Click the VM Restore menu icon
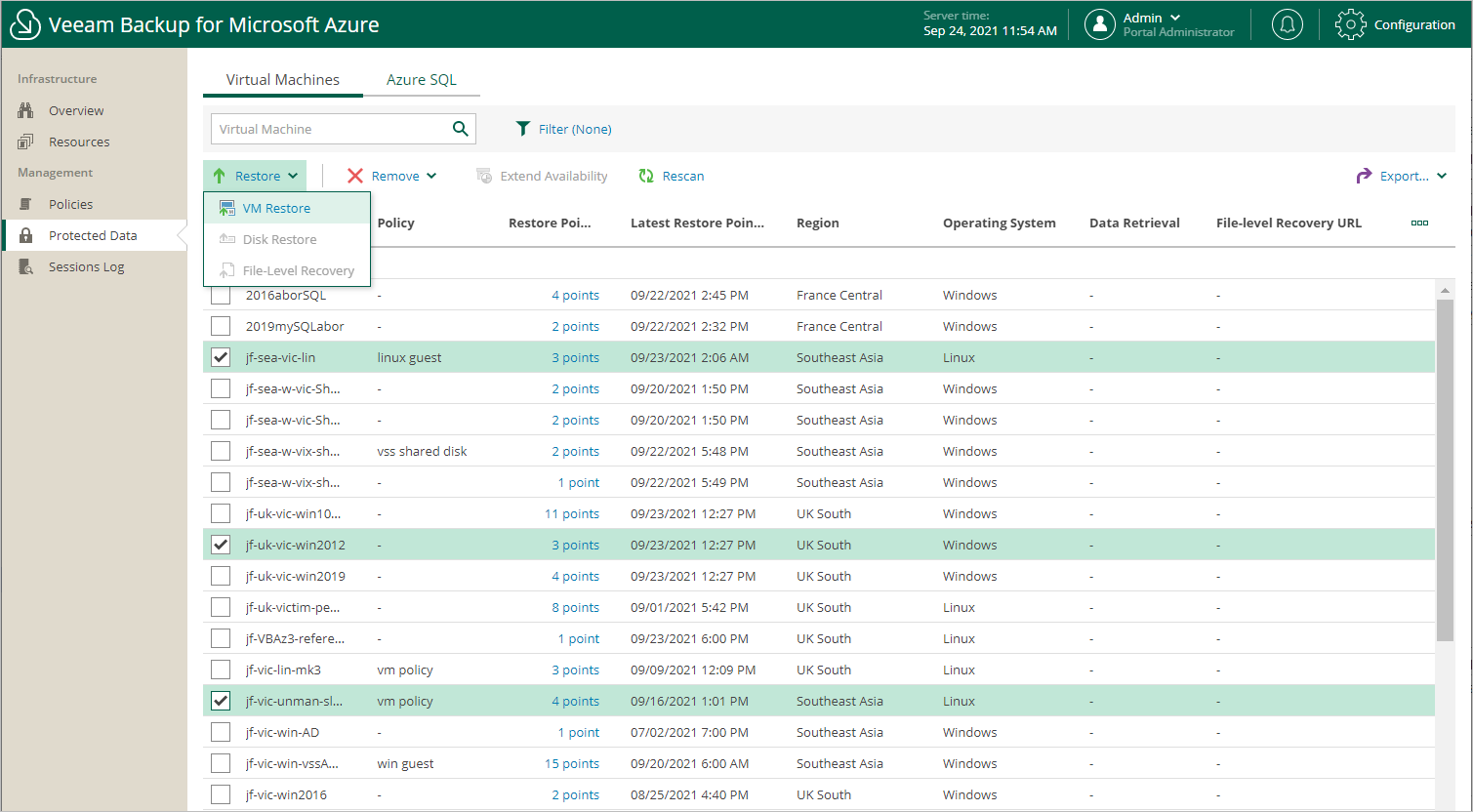 227,208
